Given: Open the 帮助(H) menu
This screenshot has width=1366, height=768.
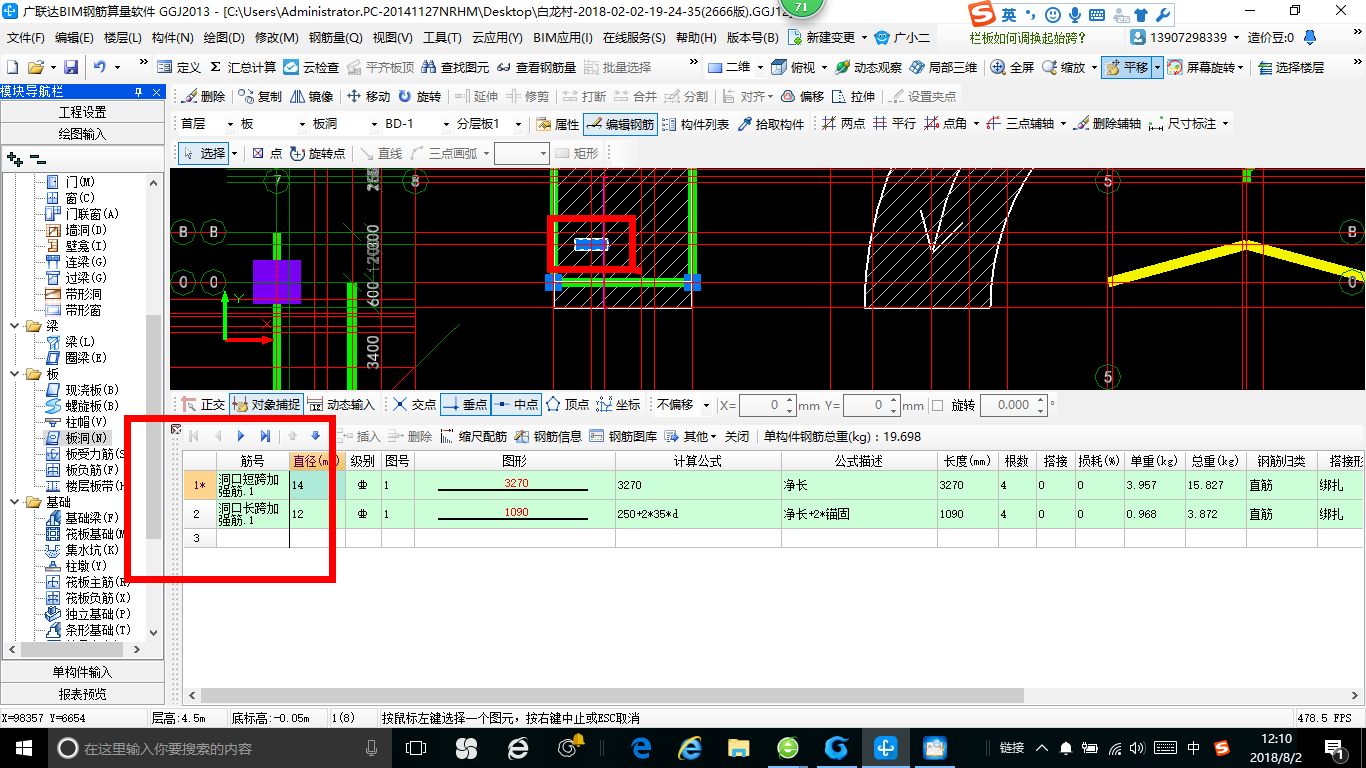Looking at the screenshot, I should click(x=696, y=37).
